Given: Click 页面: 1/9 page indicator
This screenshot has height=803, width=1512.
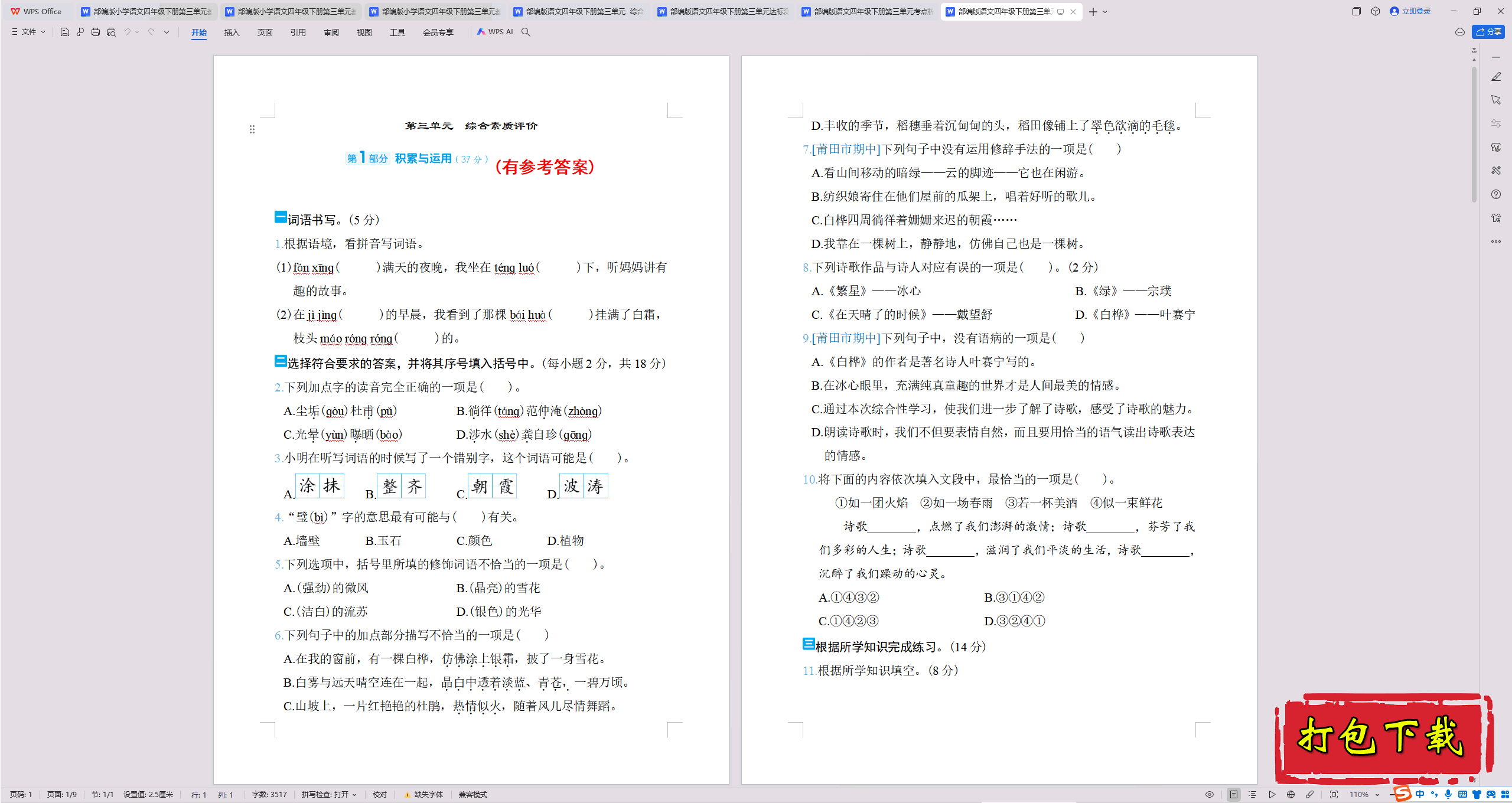Looking at the screenshot, I should point(62,795).
